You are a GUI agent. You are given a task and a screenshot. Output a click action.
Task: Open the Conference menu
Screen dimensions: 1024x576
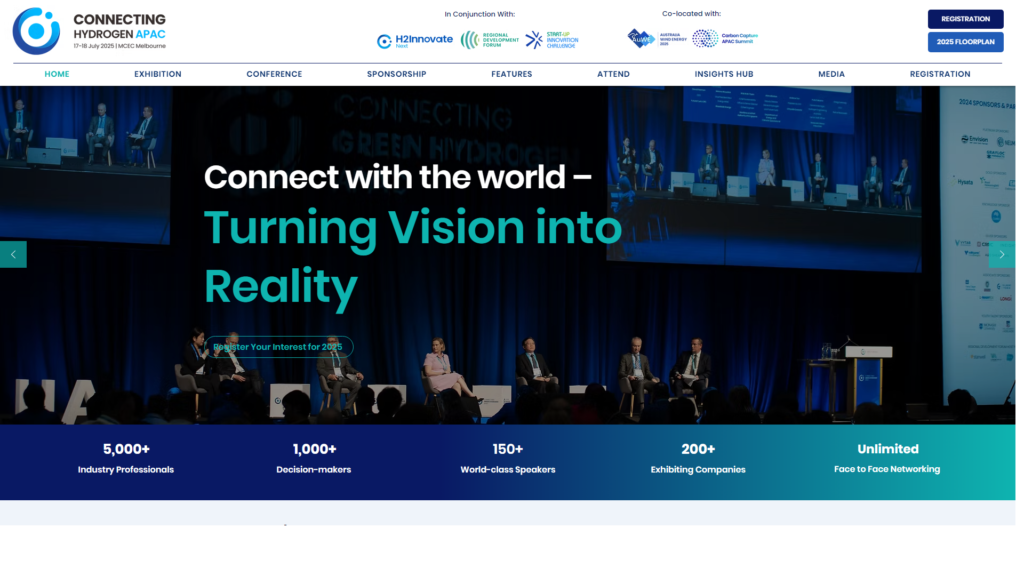(x=274, y=74)
